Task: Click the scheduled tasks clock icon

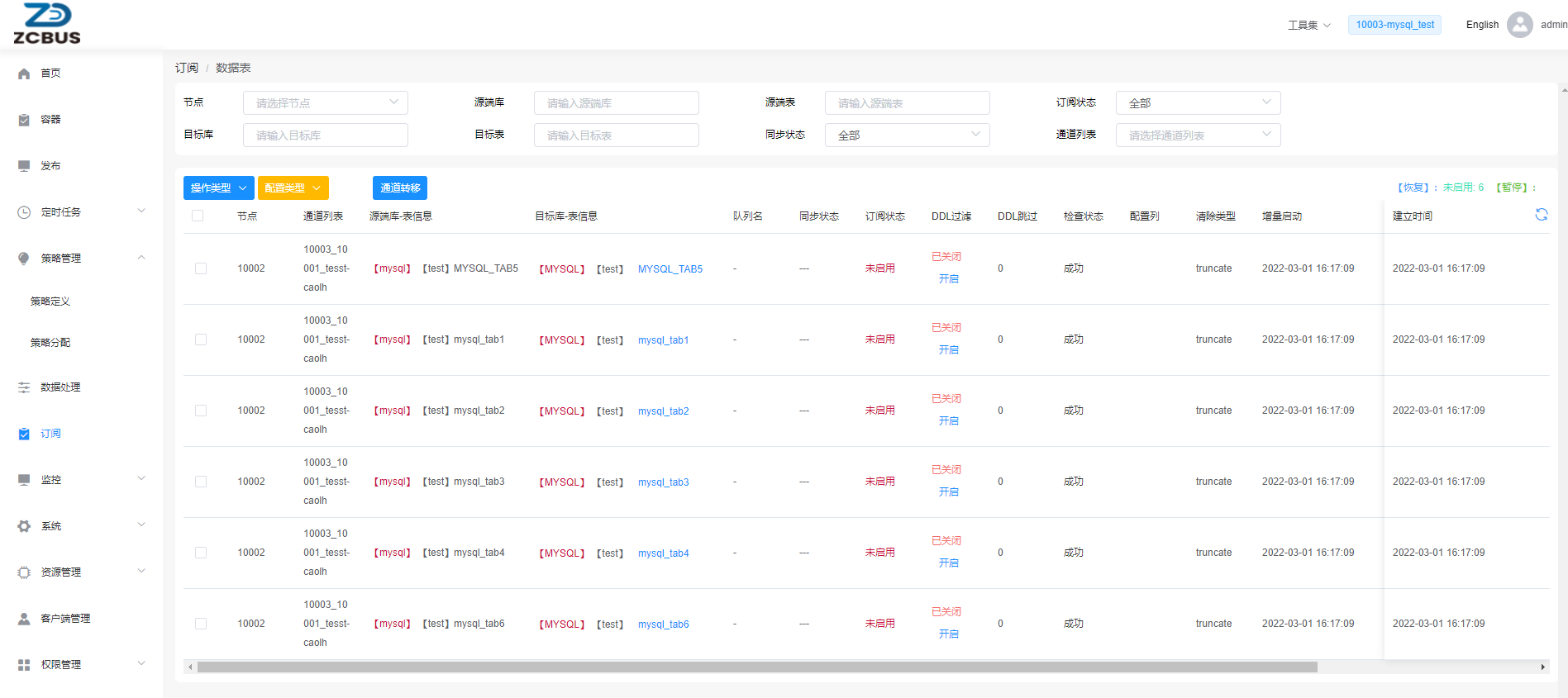Action: (x=24, y=212)
